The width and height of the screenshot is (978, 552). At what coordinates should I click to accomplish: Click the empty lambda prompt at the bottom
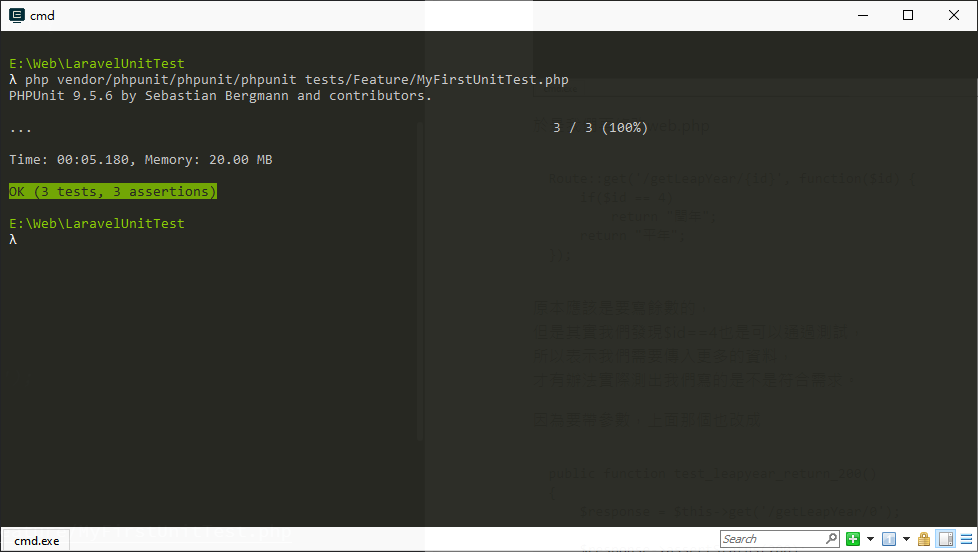13,240
